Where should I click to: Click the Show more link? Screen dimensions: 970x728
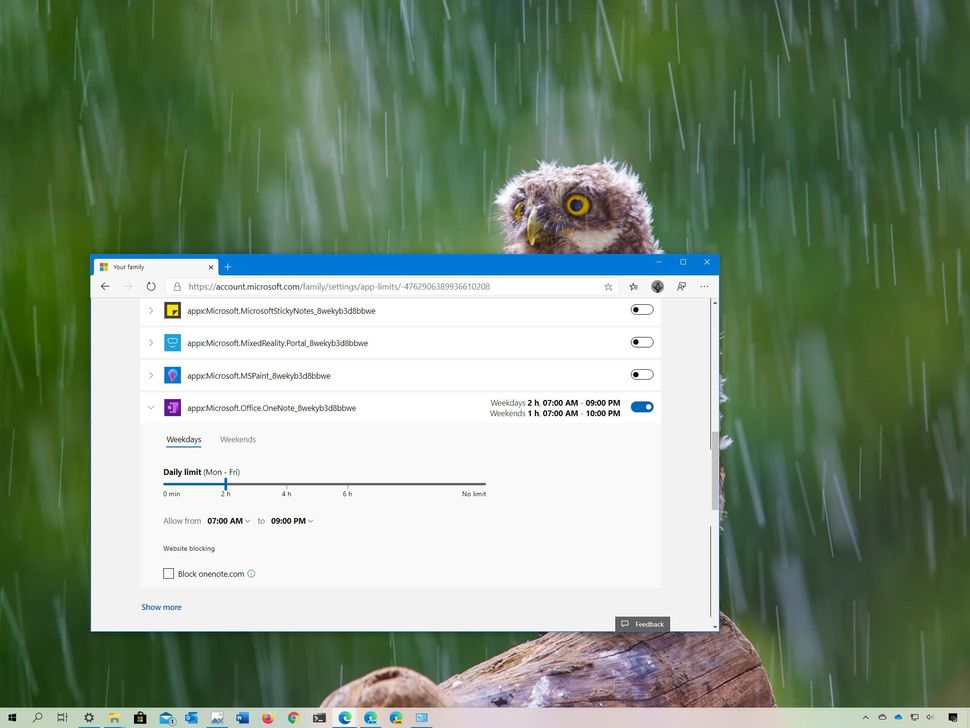[161, 607]
